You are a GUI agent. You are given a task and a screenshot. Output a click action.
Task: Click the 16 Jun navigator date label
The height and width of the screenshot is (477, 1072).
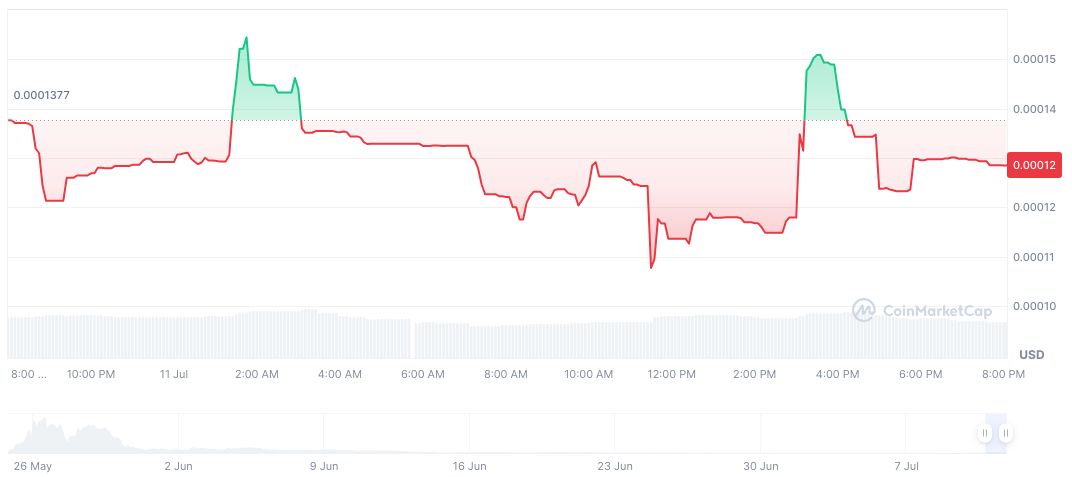coord(469,466)
